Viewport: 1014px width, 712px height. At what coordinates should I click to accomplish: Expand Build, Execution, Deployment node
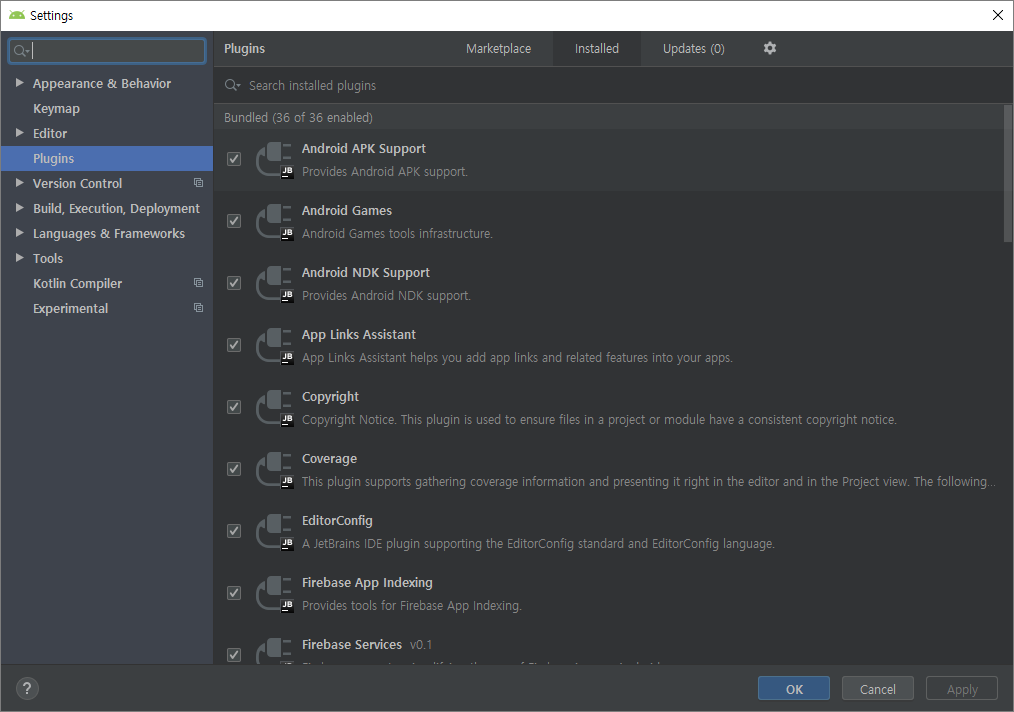tap(19, 208)
